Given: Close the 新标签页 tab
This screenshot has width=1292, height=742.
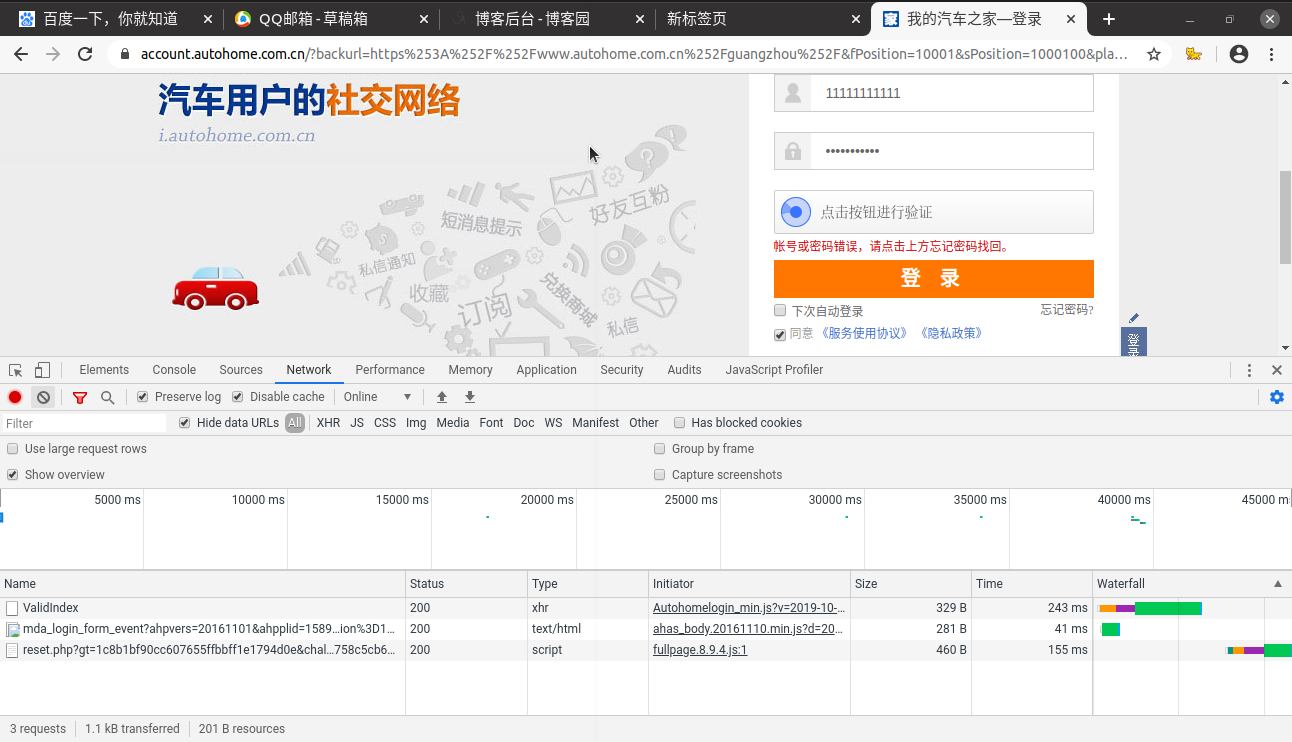Looking at the screenshot, I should click(x=855, y=19).
